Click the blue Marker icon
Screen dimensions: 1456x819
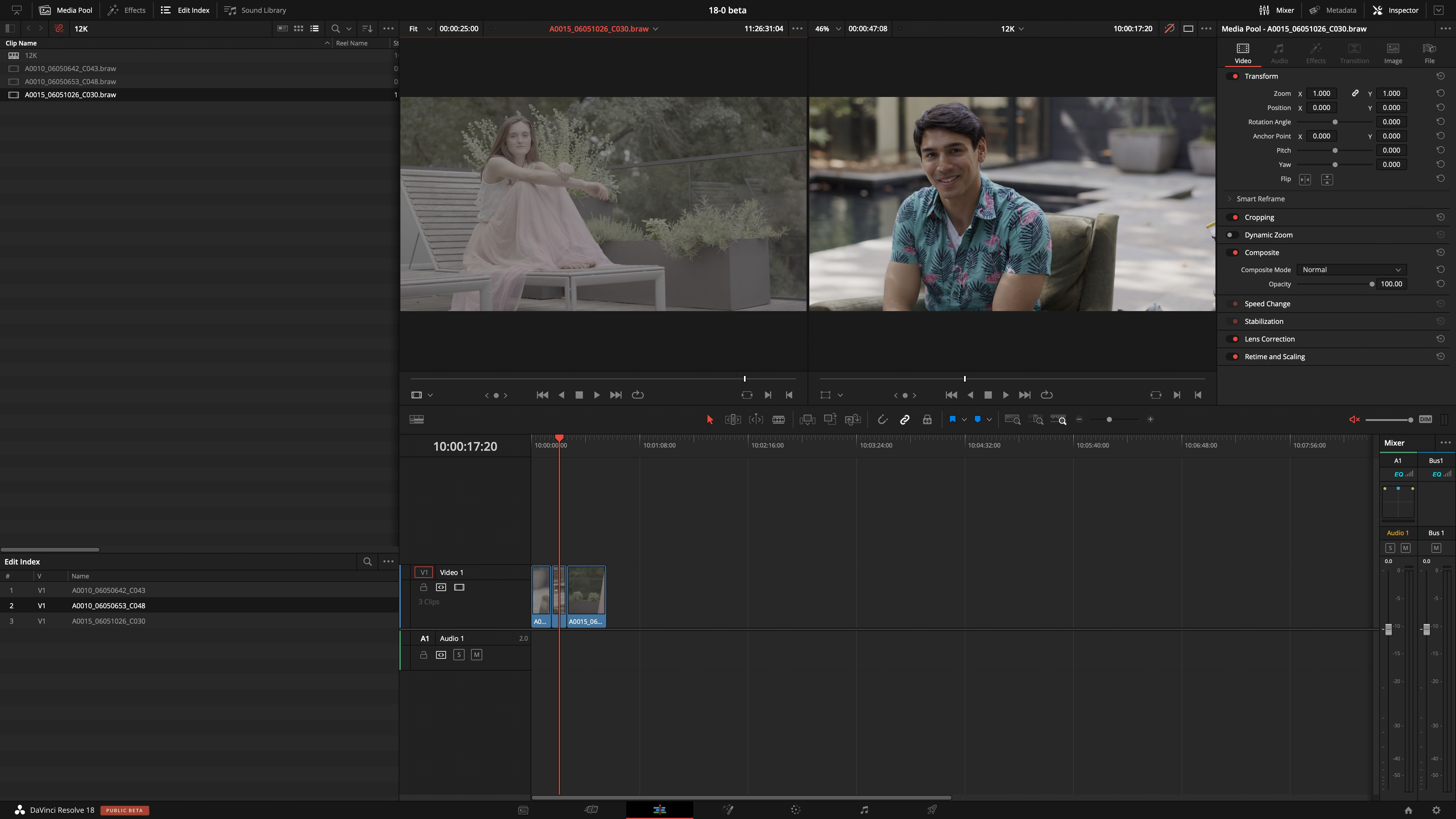point(977,419)
